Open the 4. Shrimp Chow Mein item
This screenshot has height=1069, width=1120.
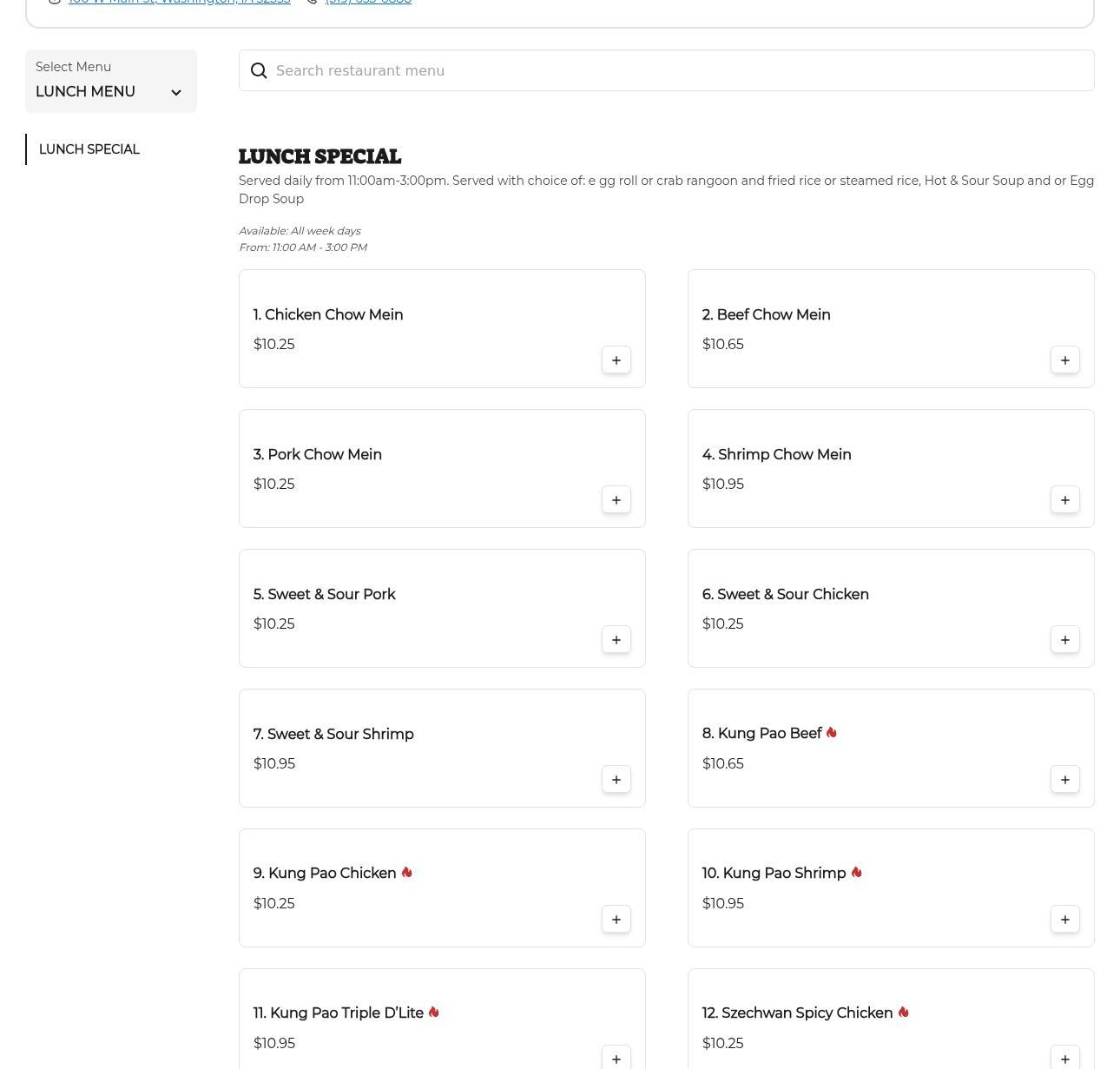click(x=891, y=469)
